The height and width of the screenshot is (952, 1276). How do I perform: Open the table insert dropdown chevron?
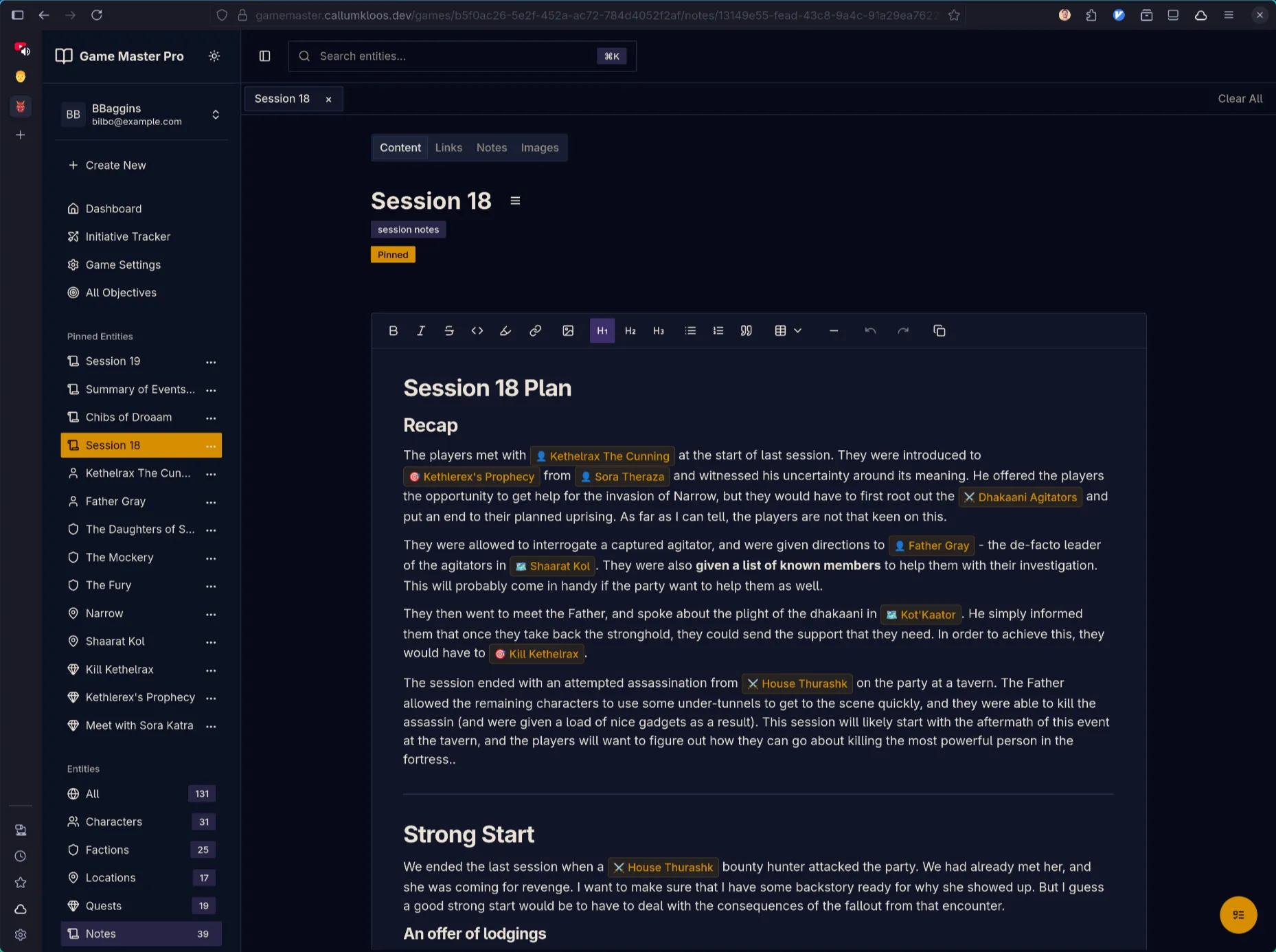pyautogui.click(x=797, y=330)
